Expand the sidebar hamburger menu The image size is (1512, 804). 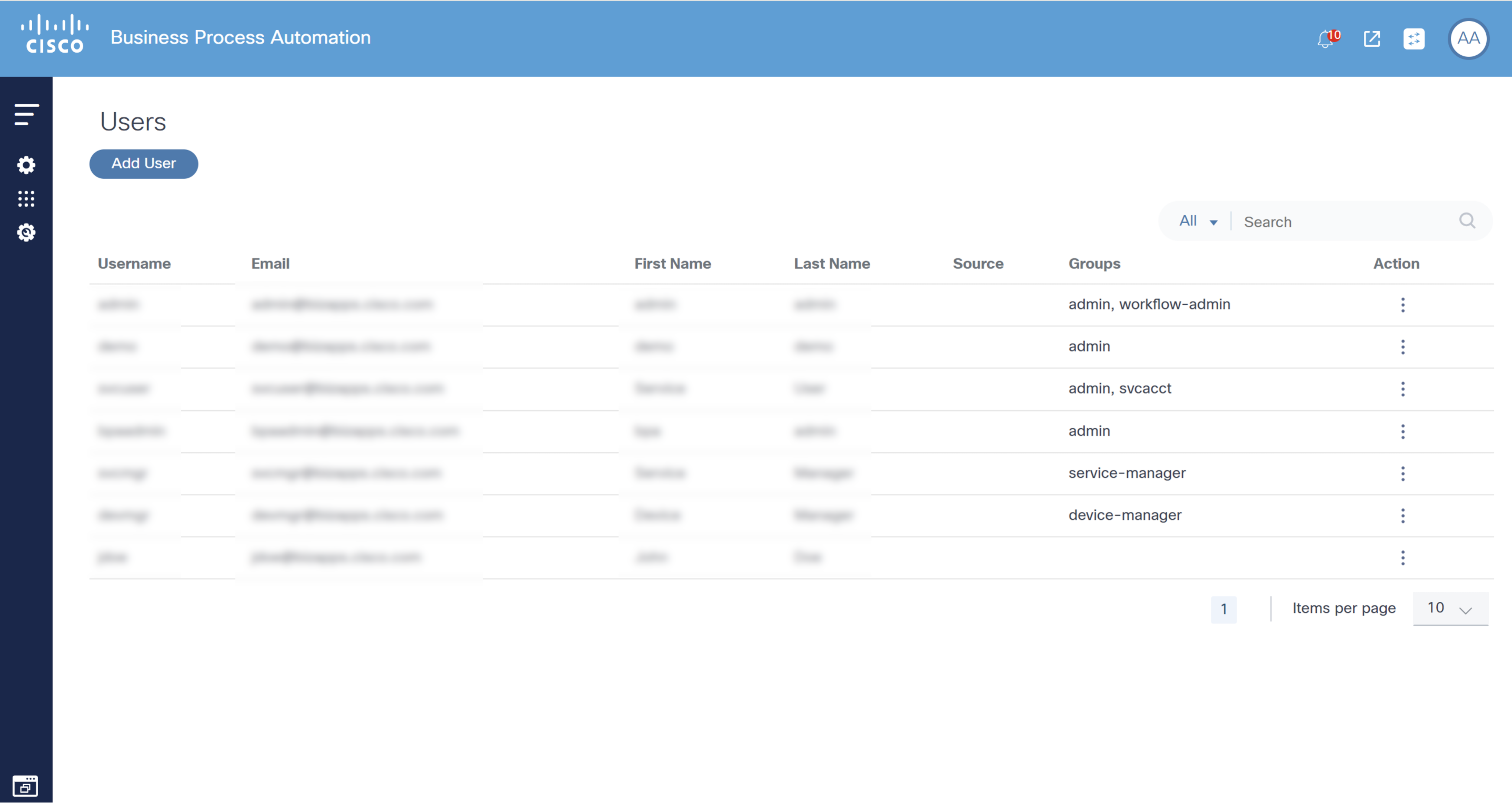click(26, 115)
